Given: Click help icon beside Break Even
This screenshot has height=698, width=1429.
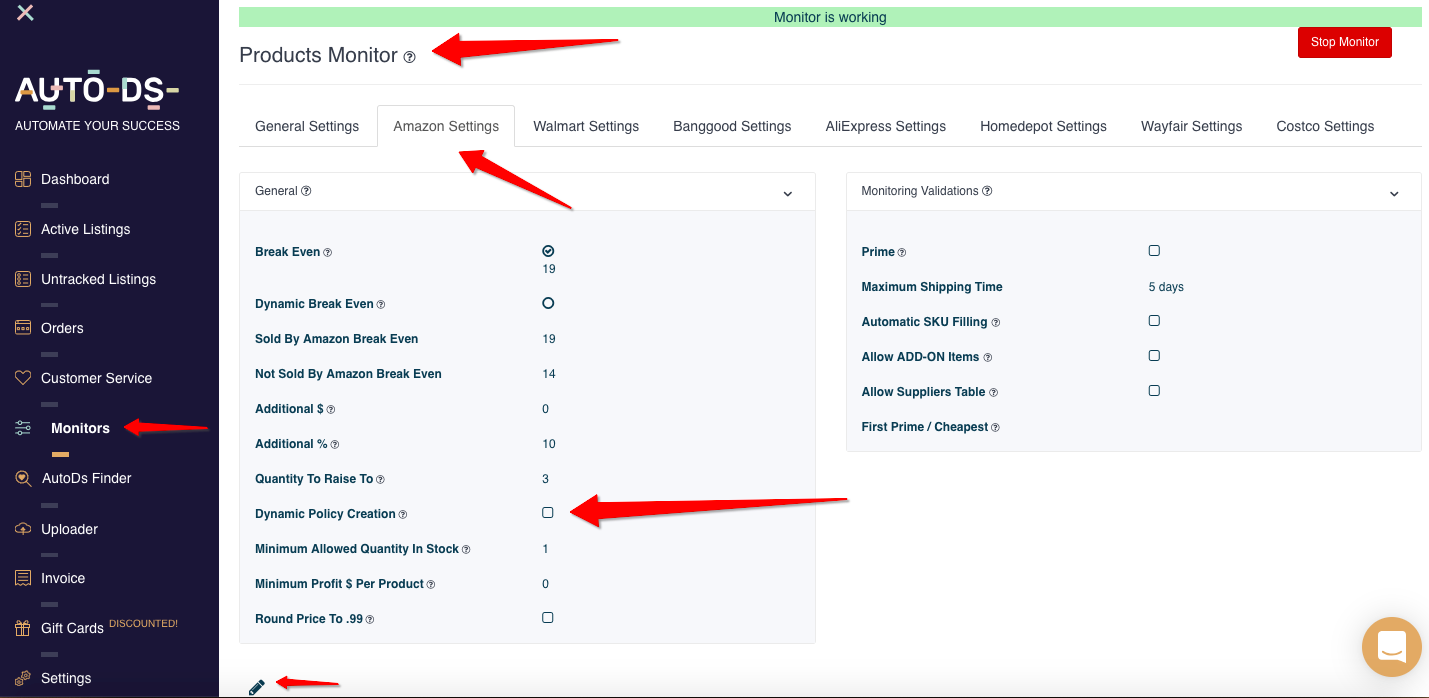Looking at the screenshot, I should (x=327, y=253).
